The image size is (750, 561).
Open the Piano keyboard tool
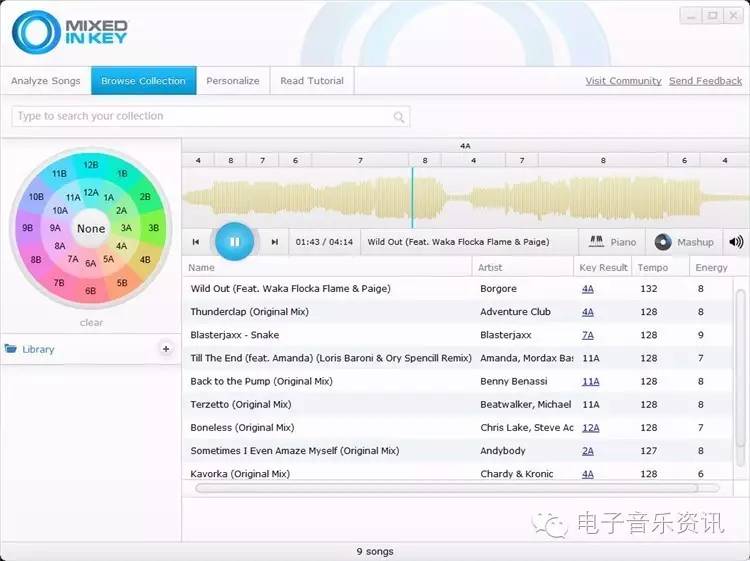(x=612, y=242)
